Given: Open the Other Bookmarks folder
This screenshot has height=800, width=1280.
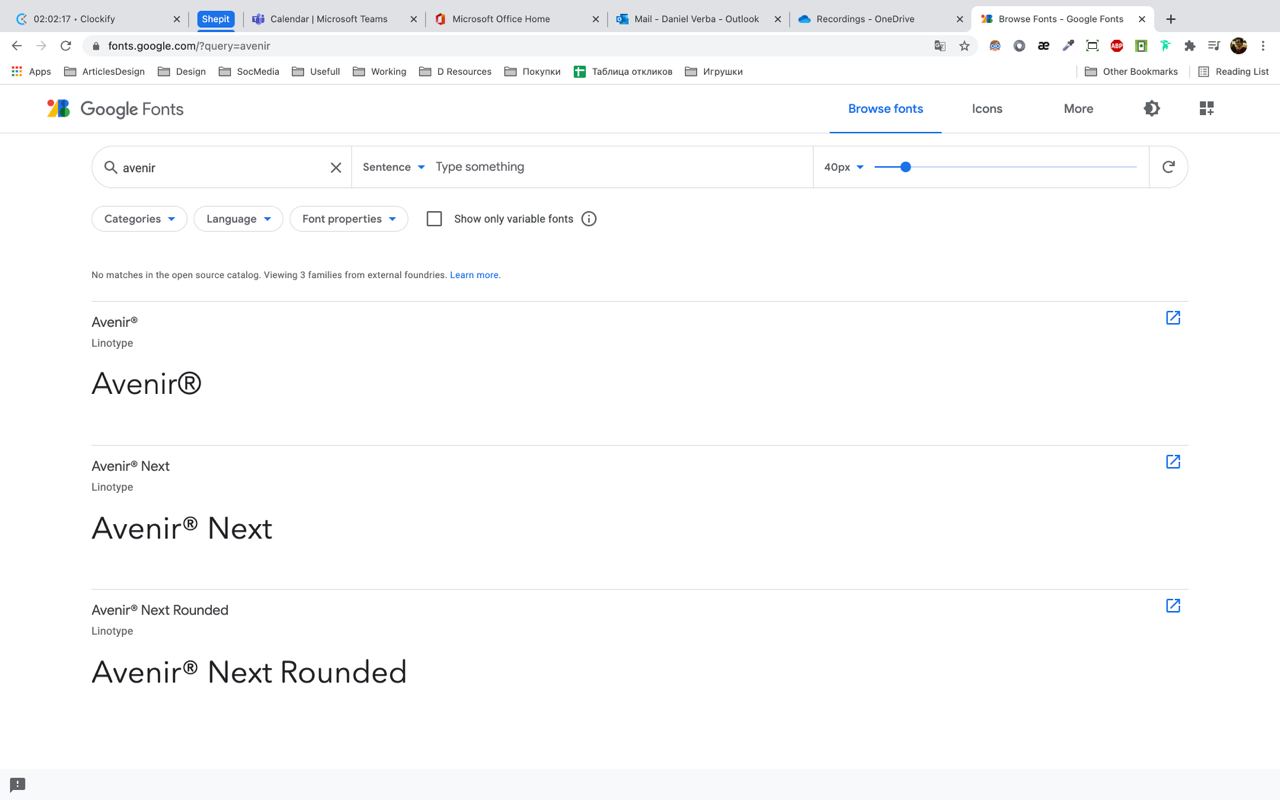Looking at the screenshot, I should click(x=1131, y=72).
